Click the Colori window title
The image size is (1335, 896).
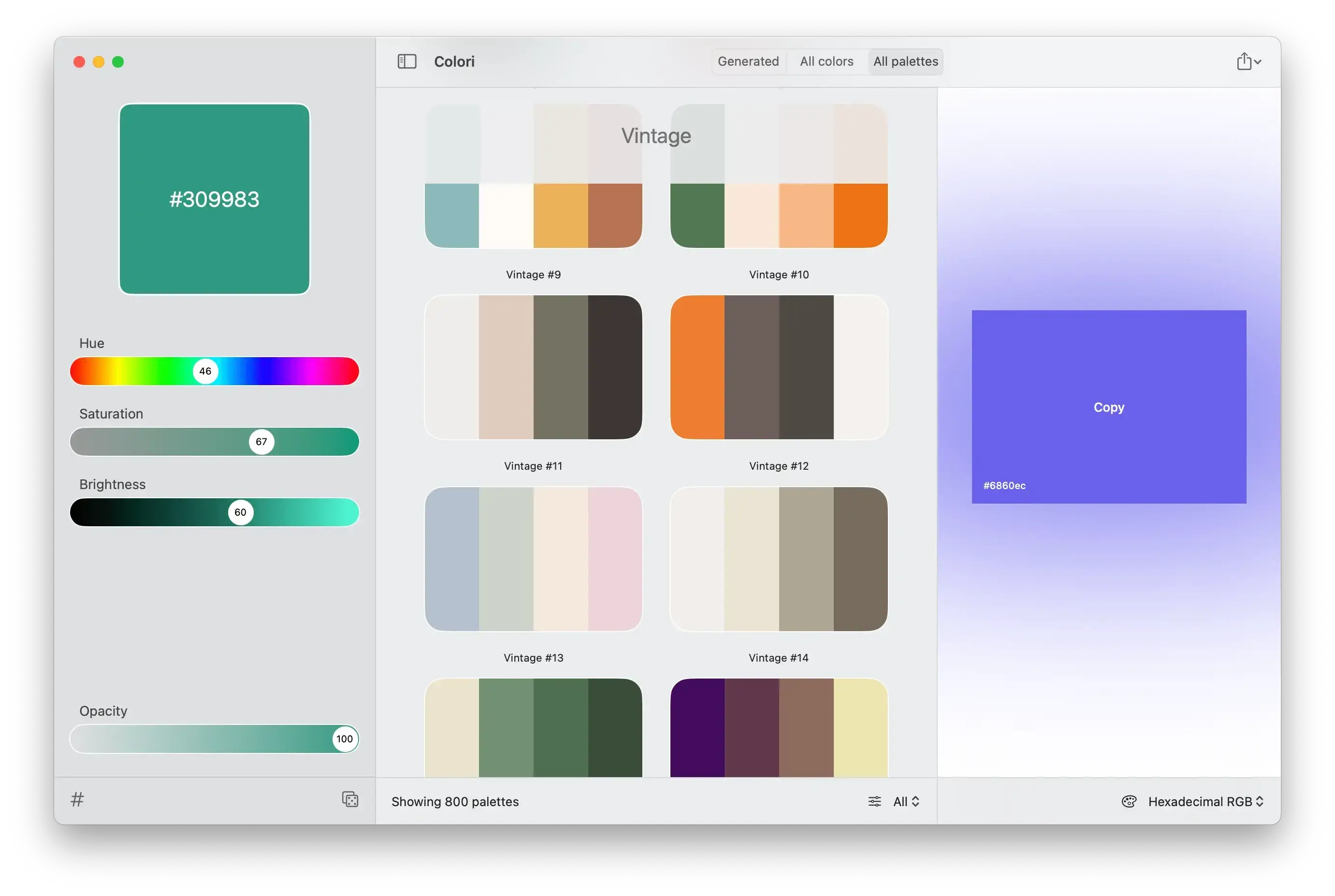454,61
